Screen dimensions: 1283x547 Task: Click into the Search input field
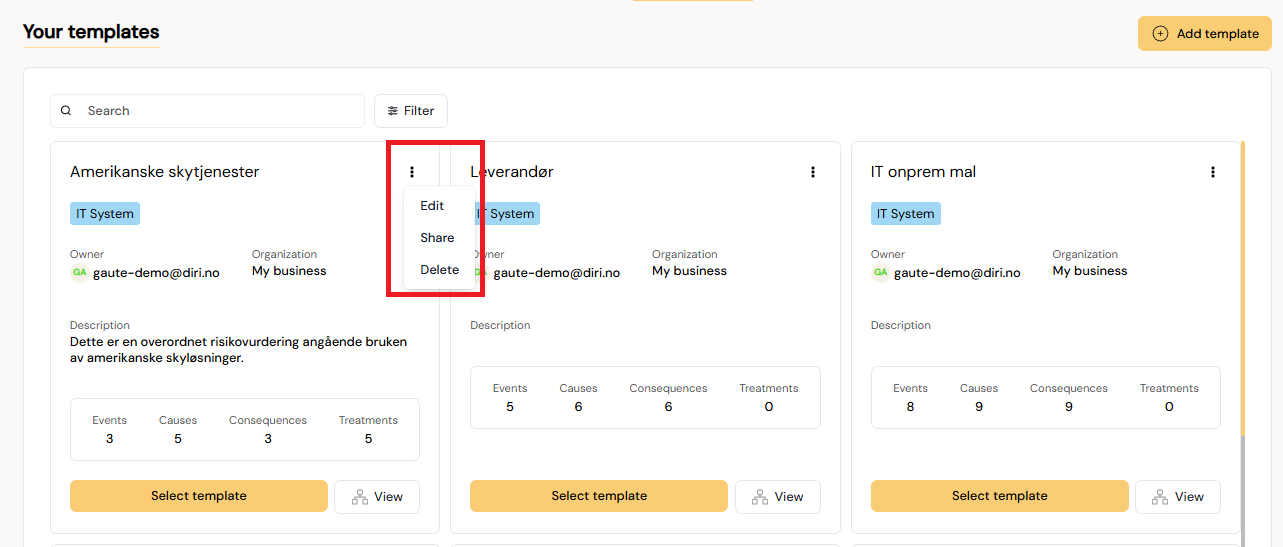tap(207, 111)
